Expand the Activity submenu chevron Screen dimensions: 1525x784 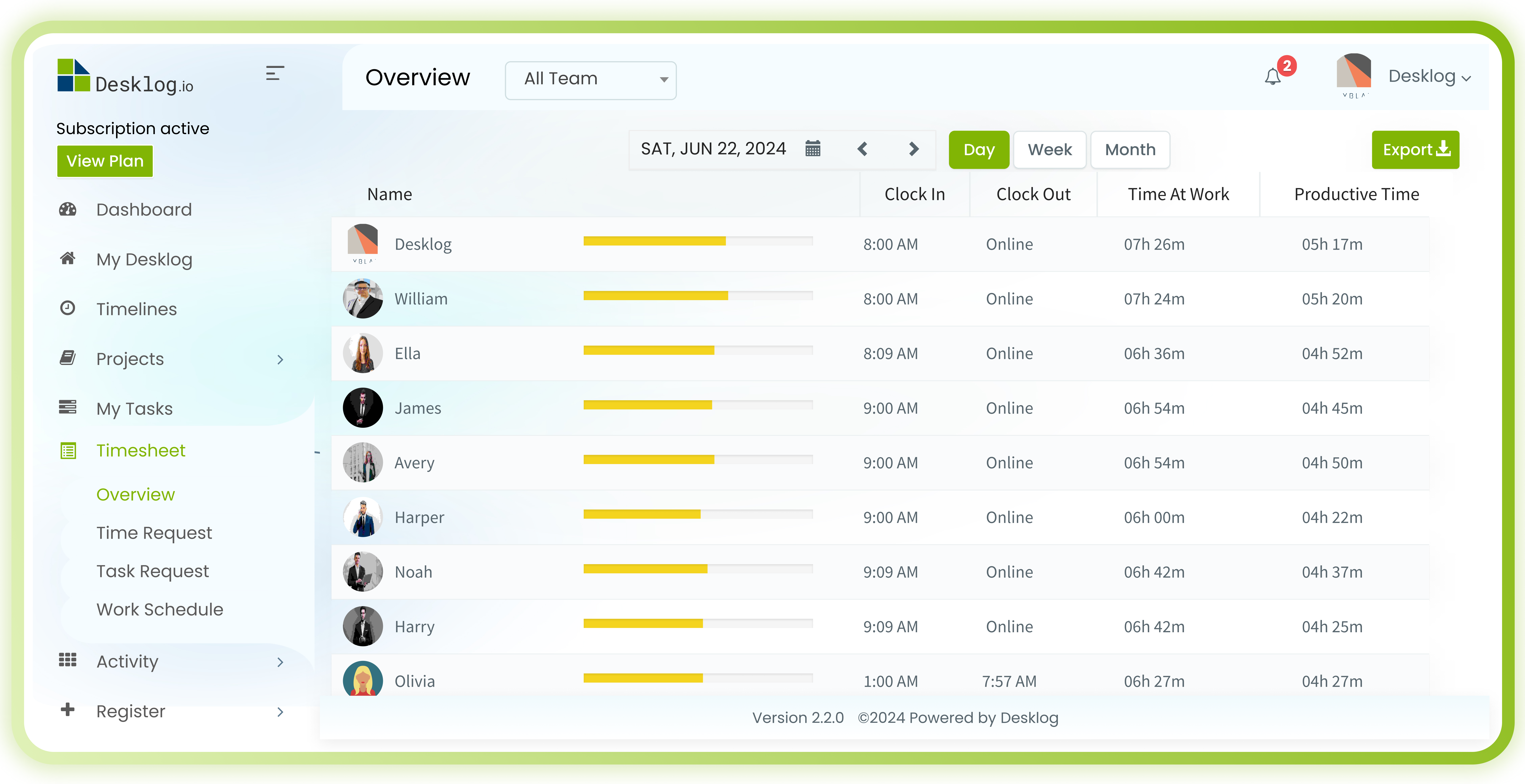pyautogui.click(x=281, y=662)
